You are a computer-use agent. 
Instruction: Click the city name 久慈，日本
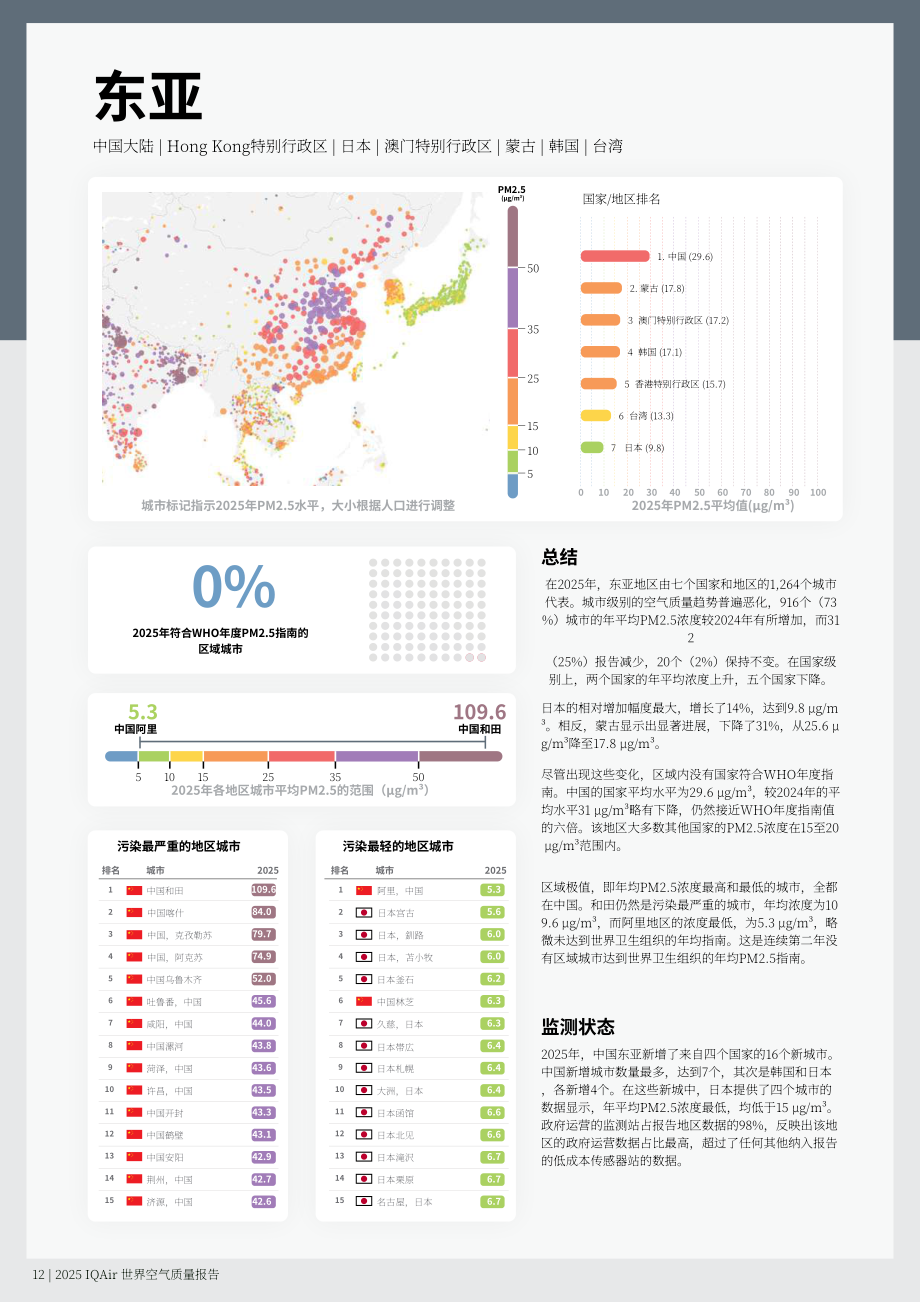(x=400, y=1023)
